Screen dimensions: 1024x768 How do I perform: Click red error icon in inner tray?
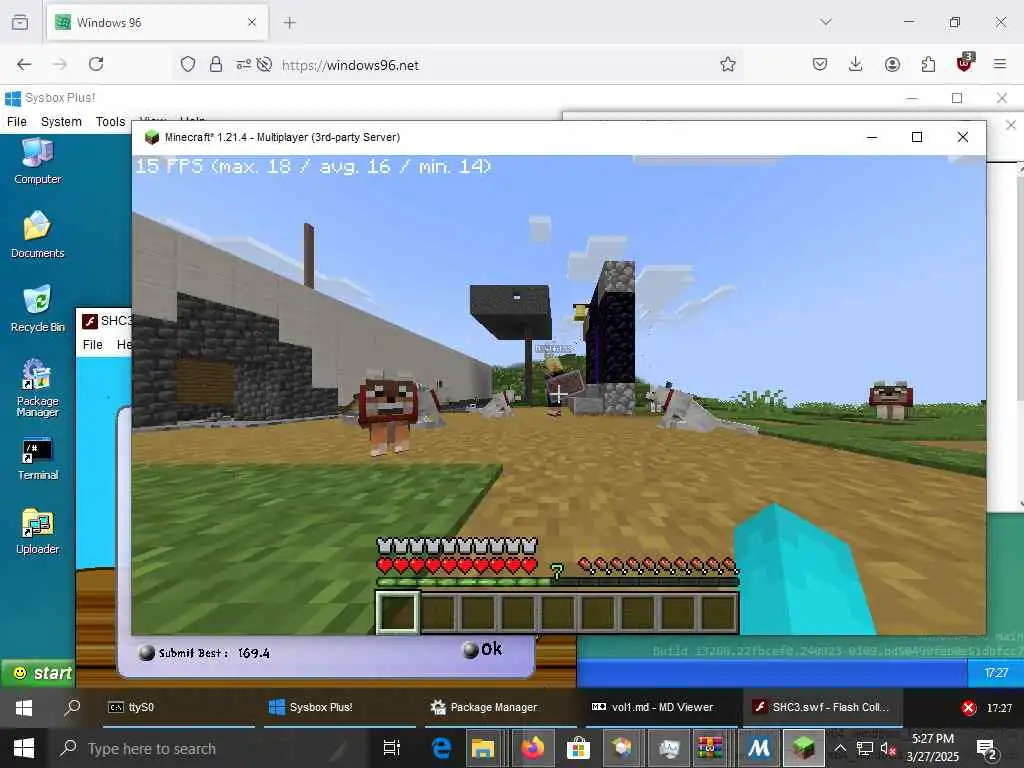(968, 708)
